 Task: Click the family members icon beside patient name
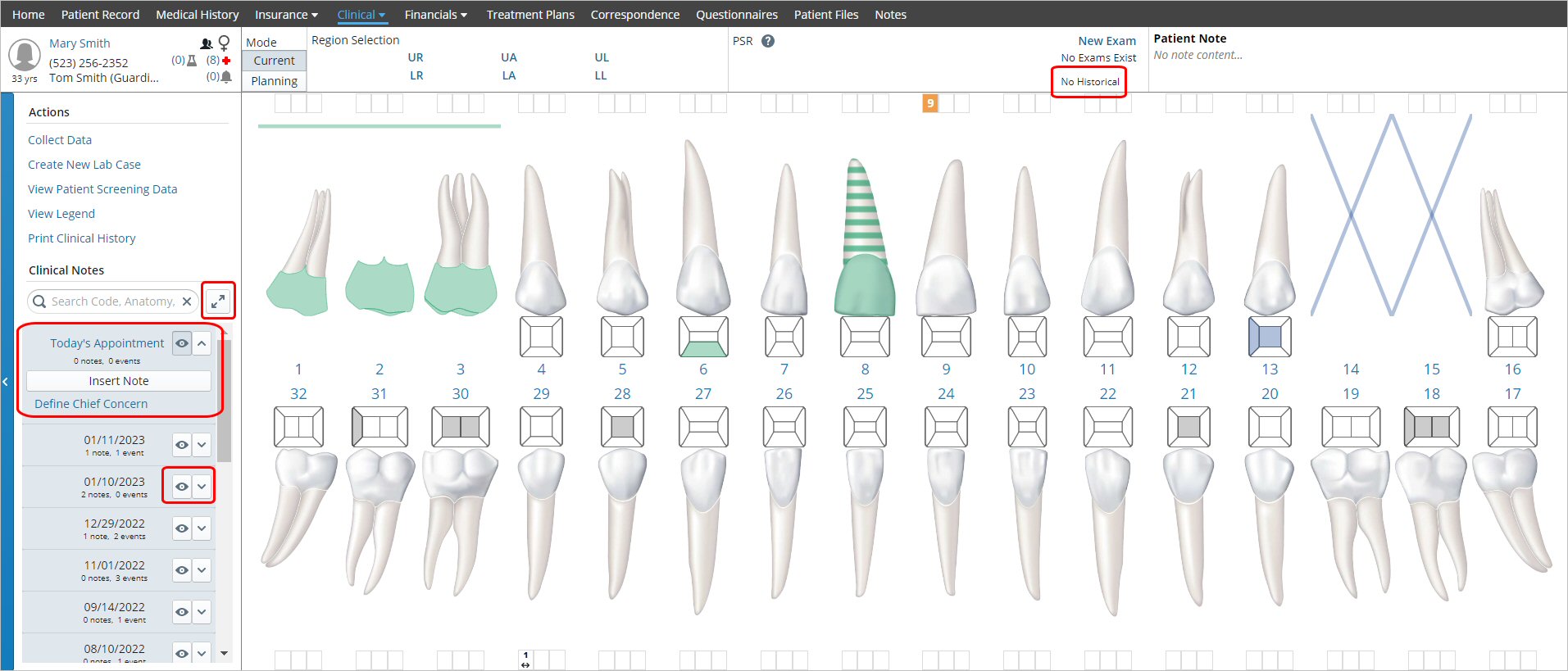207,43
